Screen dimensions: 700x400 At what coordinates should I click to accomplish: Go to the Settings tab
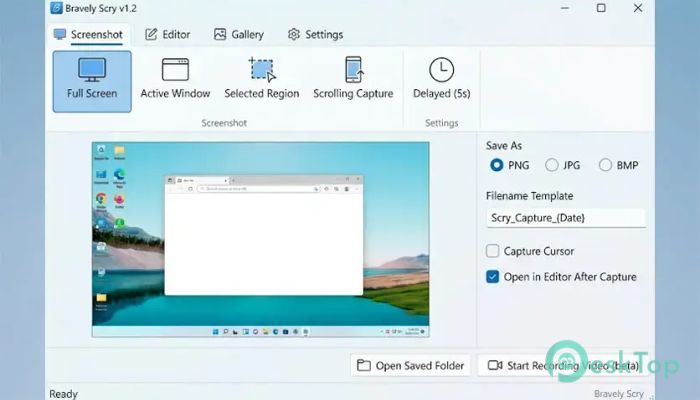click(315, 34)
